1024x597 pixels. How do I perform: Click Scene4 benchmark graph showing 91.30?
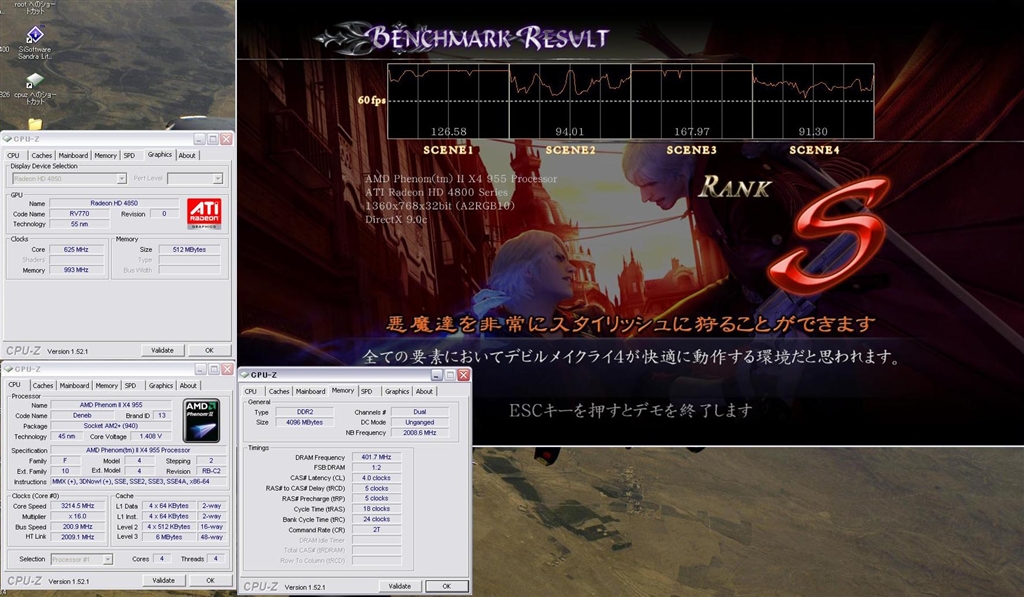pos(813,101)
